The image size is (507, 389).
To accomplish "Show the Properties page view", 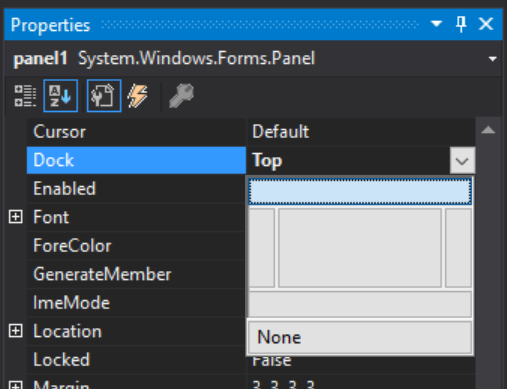I will [104, 96].
